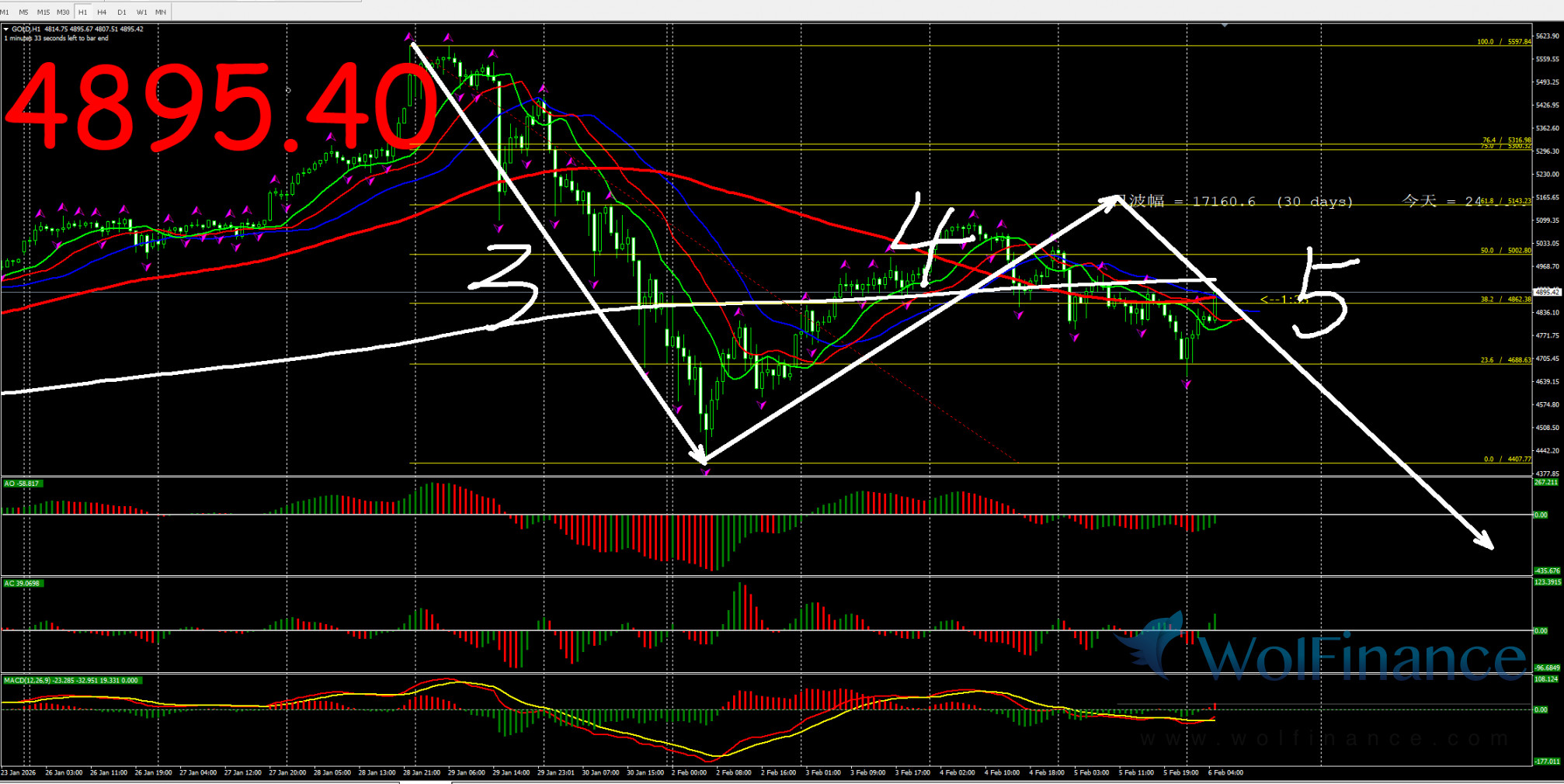This screenshot has width=1564, height=784.
Task: Click the MACD(12,26,9) indicator label
Action: point(71,681)
